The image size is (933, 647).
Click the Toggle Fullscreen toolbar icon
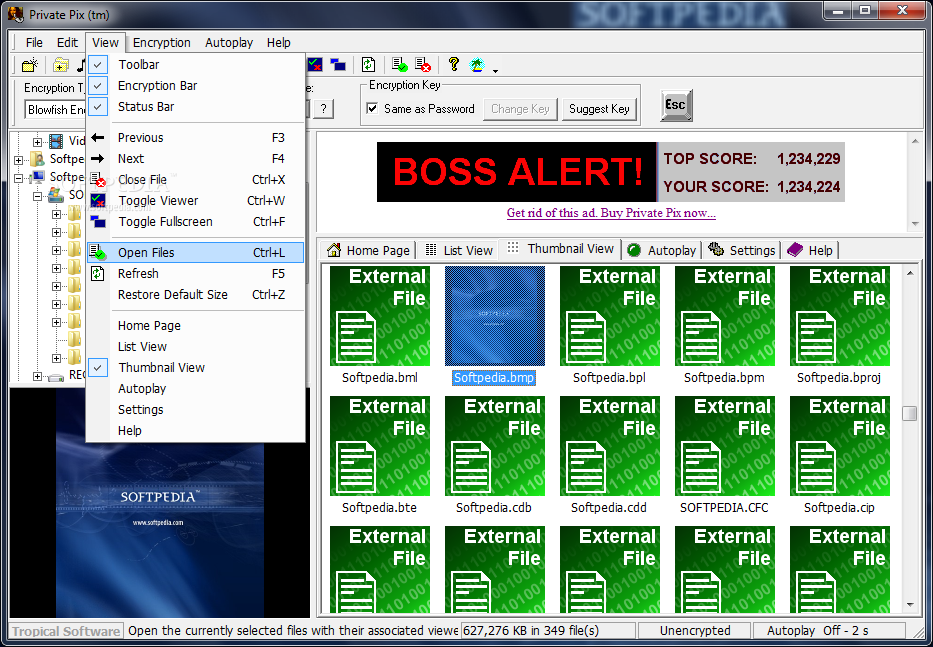tap(338, 65)
